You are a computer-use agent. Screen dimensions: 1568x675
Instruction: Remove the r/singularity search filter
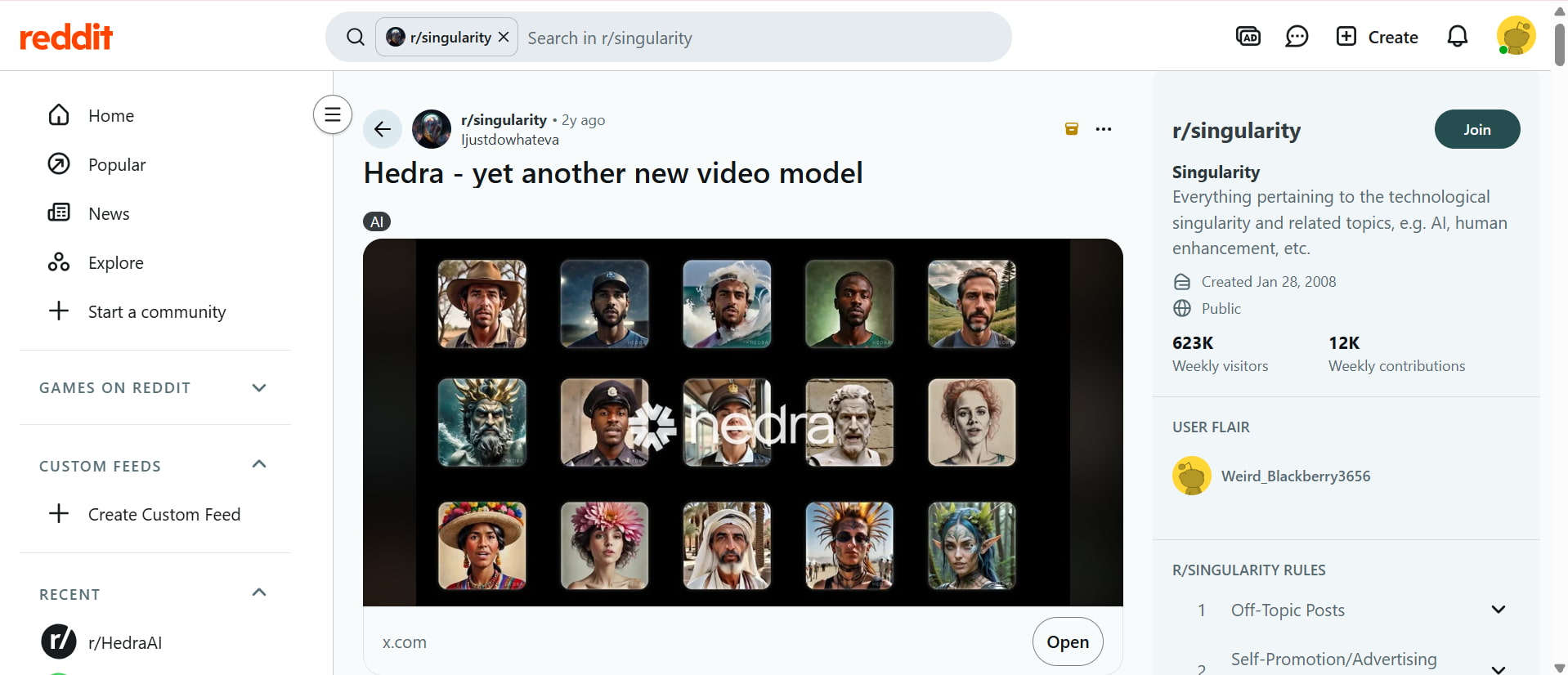point(504,37)
